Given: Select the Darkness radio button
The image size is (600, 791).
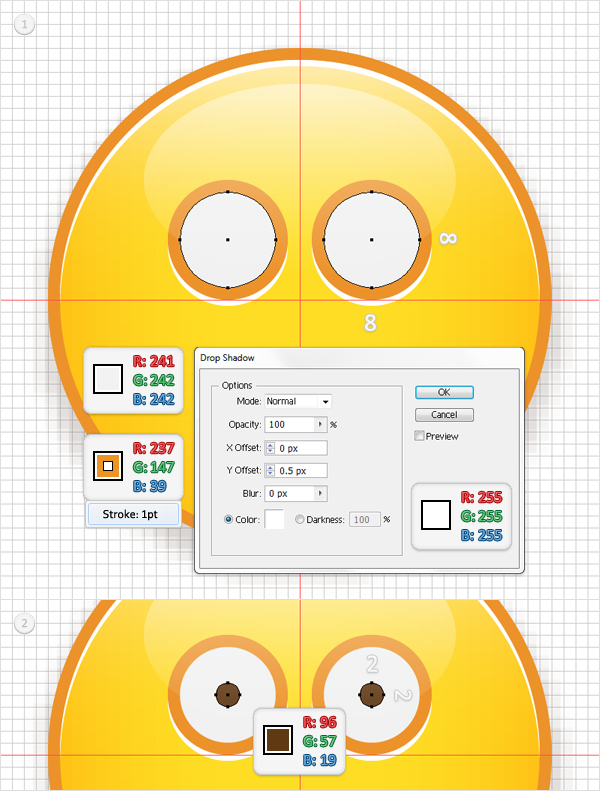Looking at the screenshot, I should [x=299, y=519].
